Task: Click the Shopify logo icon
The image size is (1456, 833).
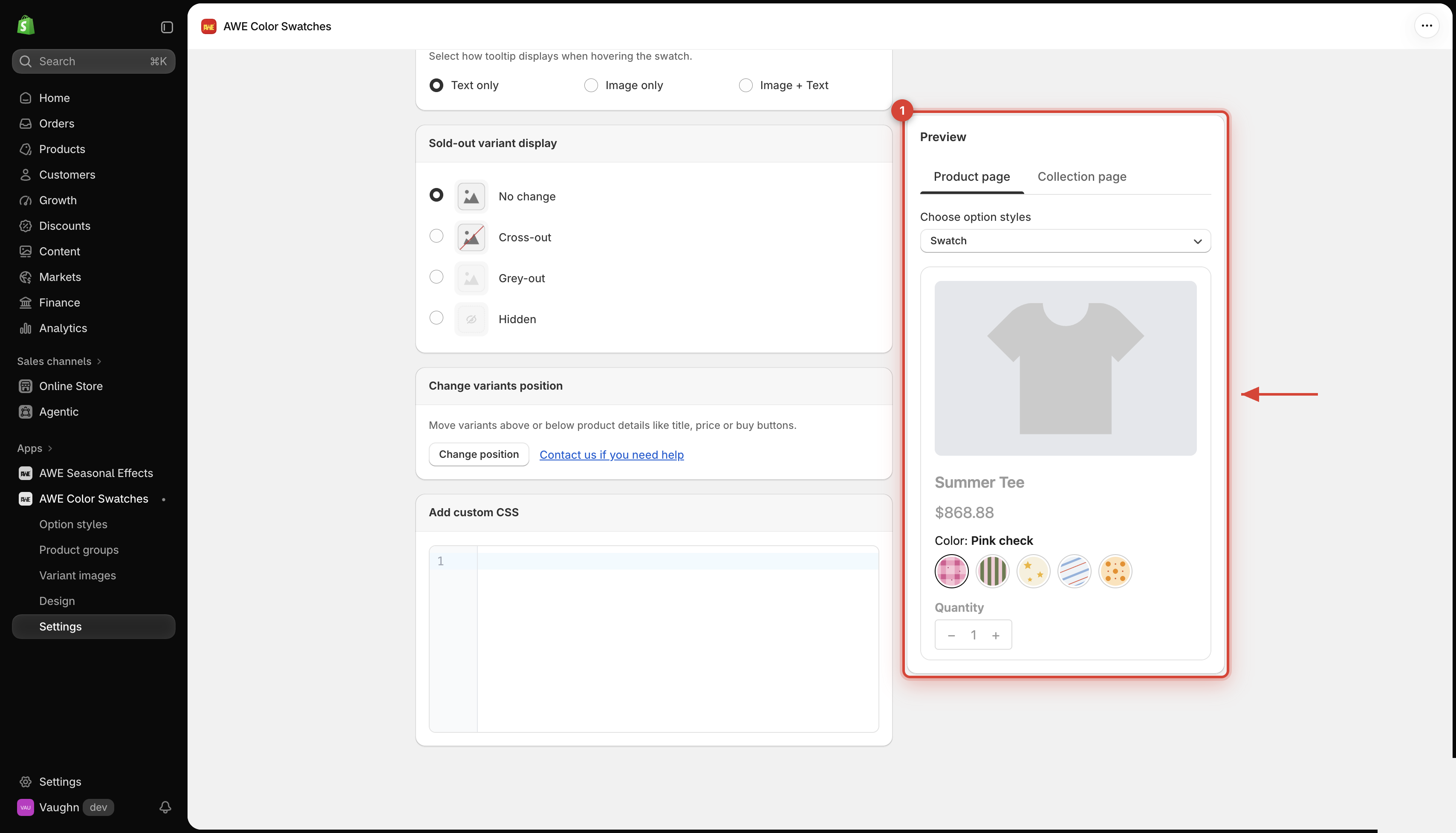Action: pos(26,26)
